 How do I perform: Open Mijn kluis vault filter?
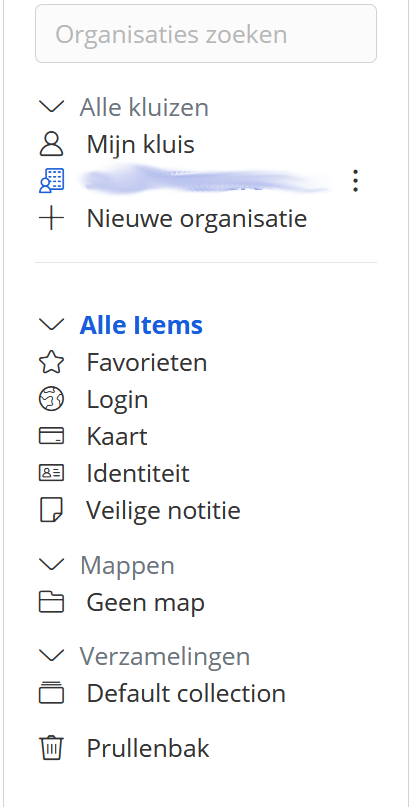141,144
